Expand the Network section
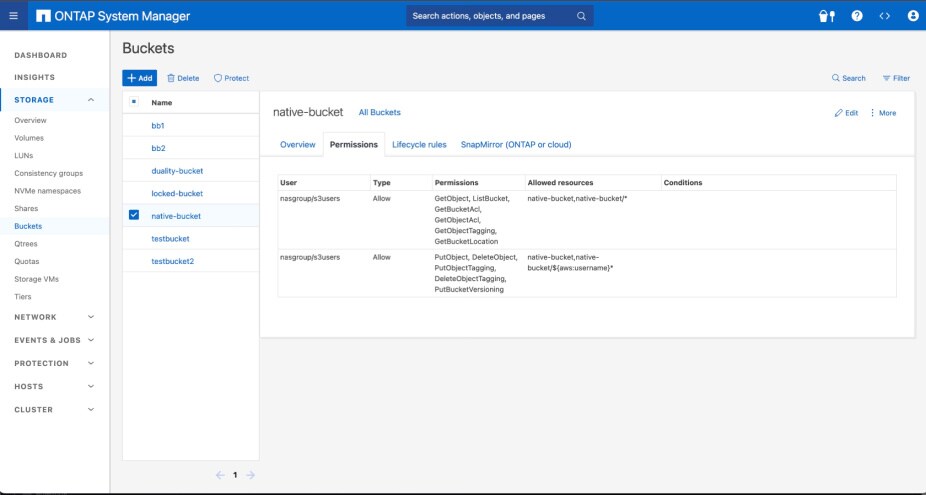 [x=91, y=317]
